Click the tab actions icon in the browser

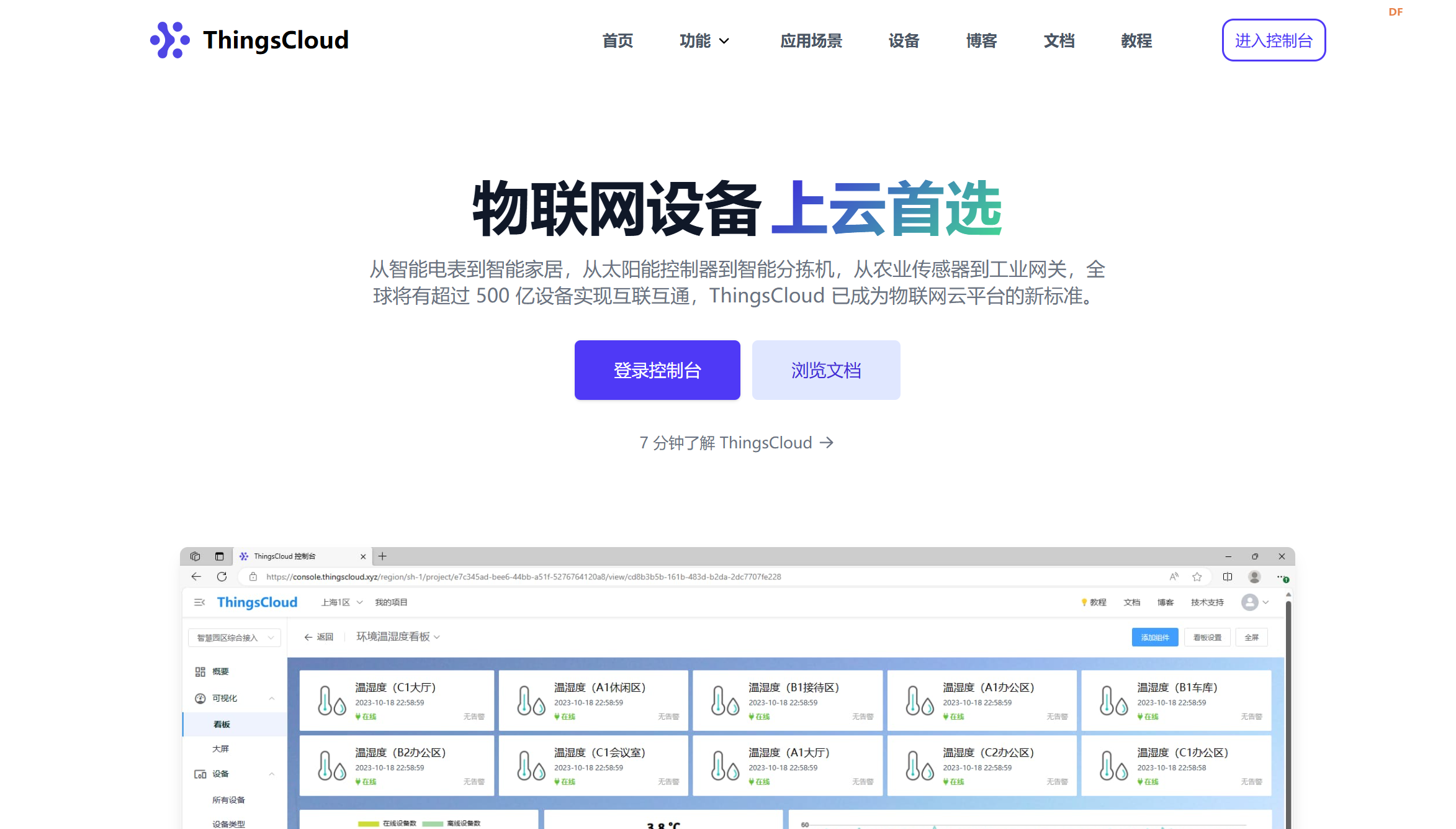219,556
